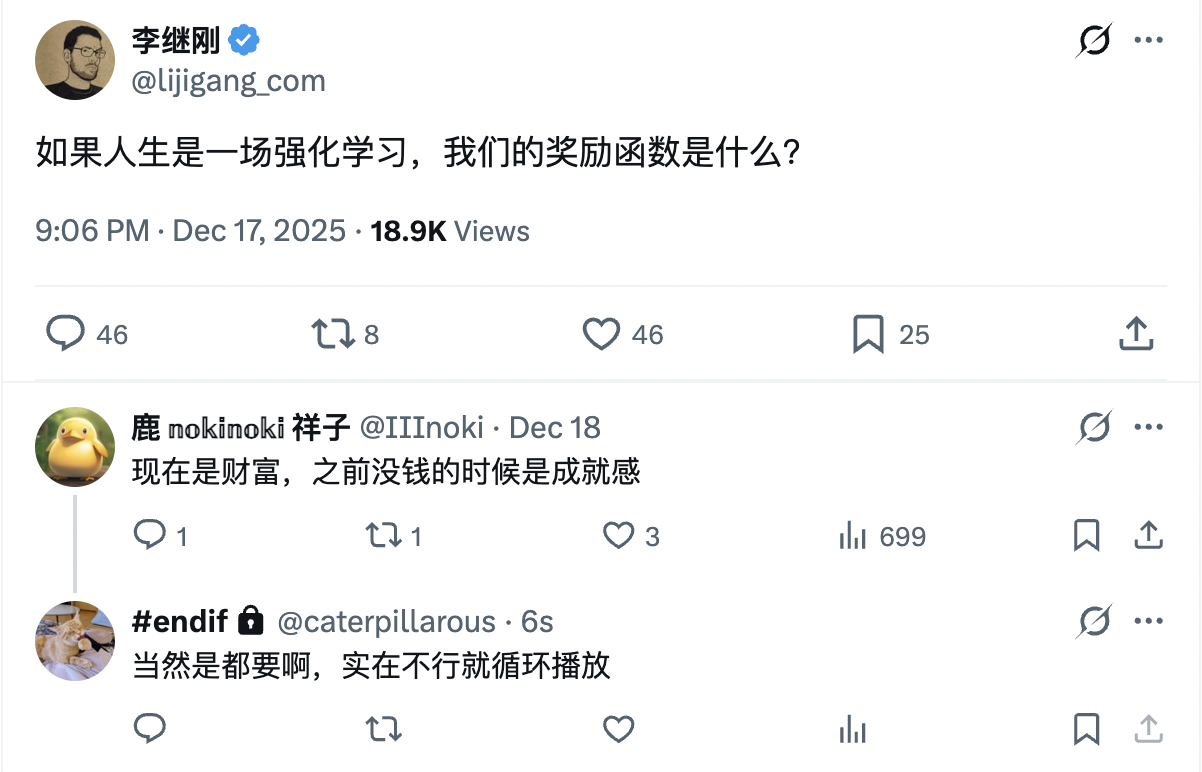Open more options menu on main post
The width and height of the screenshot is (1202, 772).
[1147, 41]
